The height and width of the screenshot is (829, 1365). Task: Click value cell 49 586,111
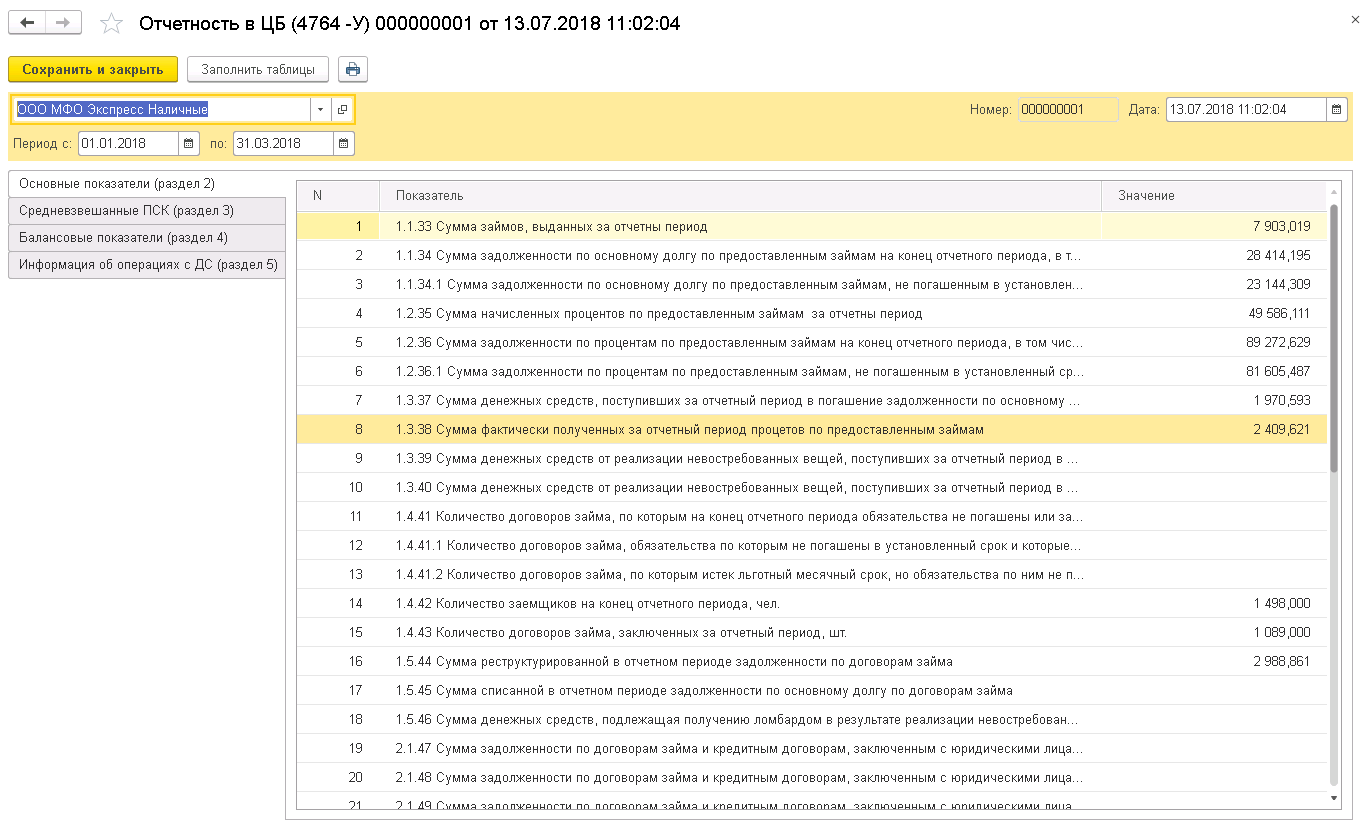tap(1214, 314)
